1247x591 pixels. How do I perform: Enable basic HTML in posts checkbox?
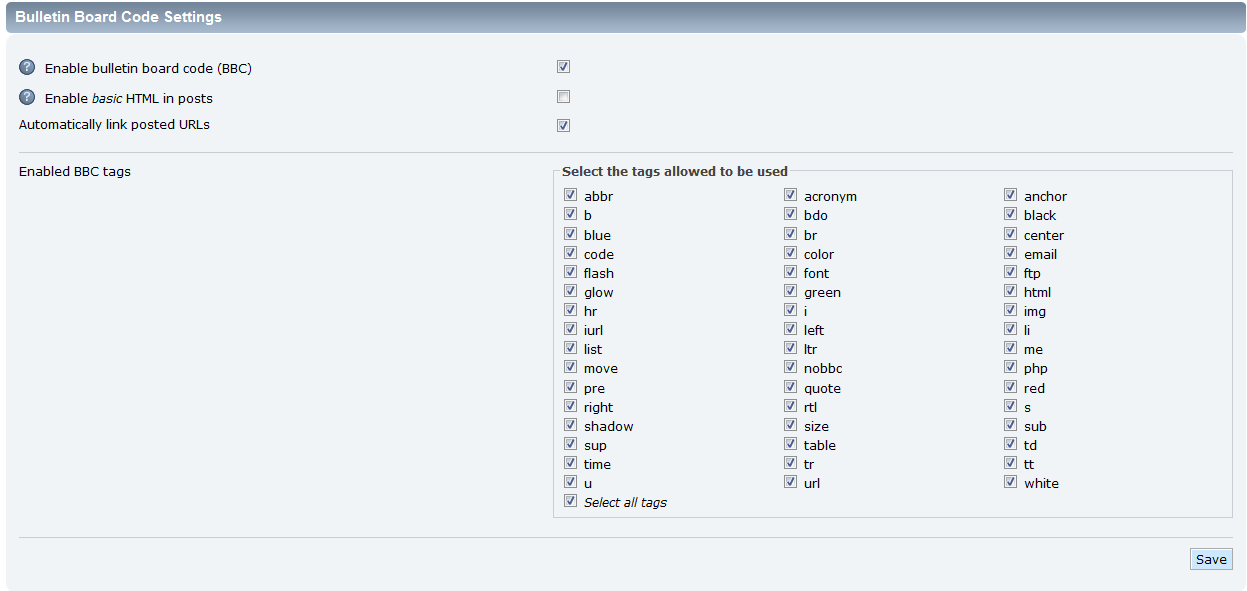tap(564, 97)
